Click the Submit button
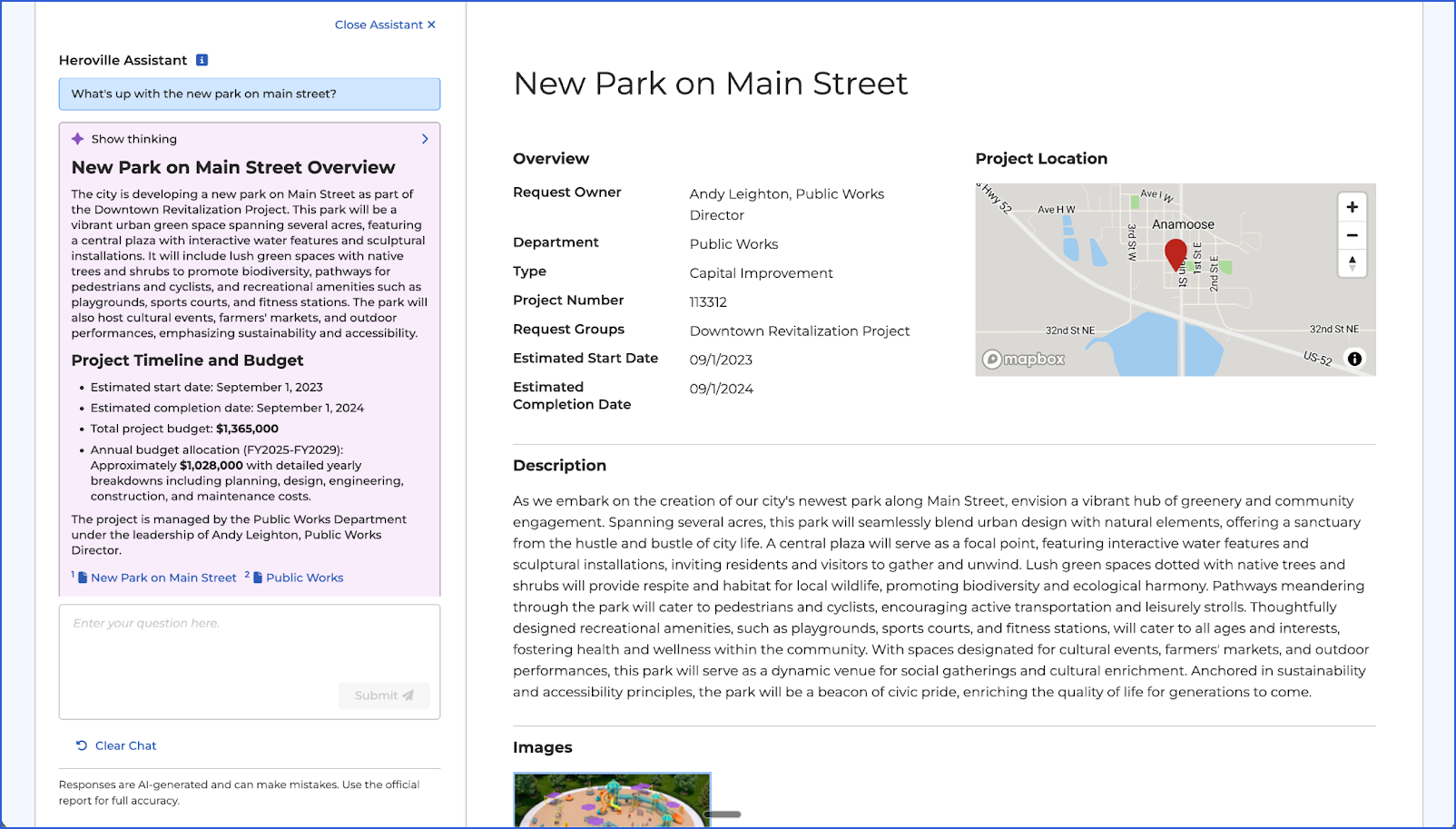This screenshot has width=1456, height=829. [384, 696]
